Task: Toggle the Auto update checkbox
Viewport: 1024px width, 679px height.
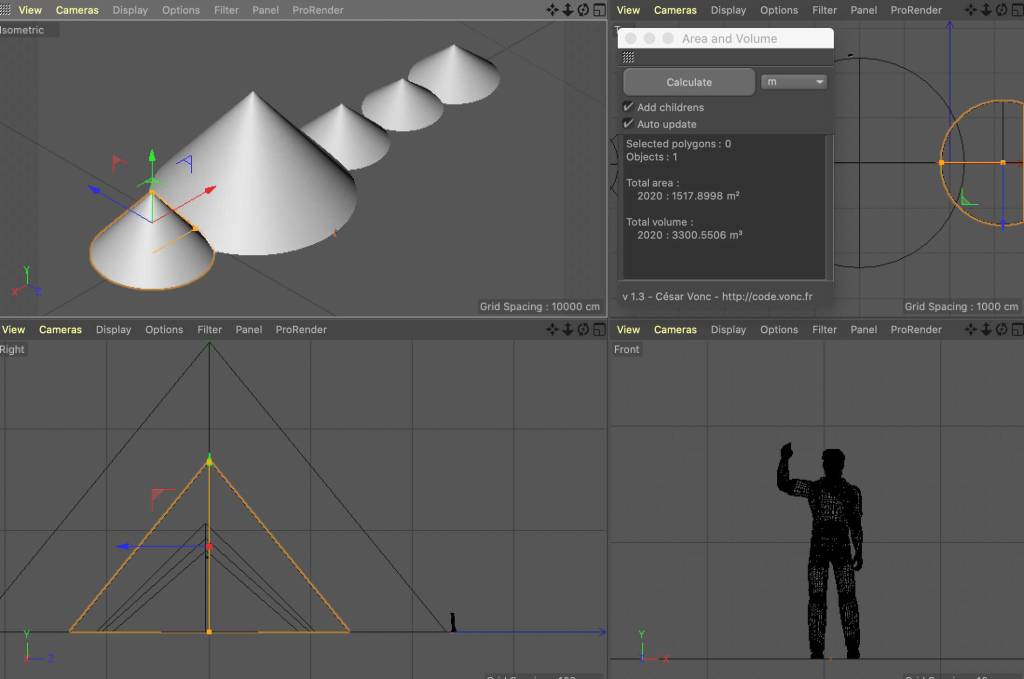Action: tap(629, 124)
